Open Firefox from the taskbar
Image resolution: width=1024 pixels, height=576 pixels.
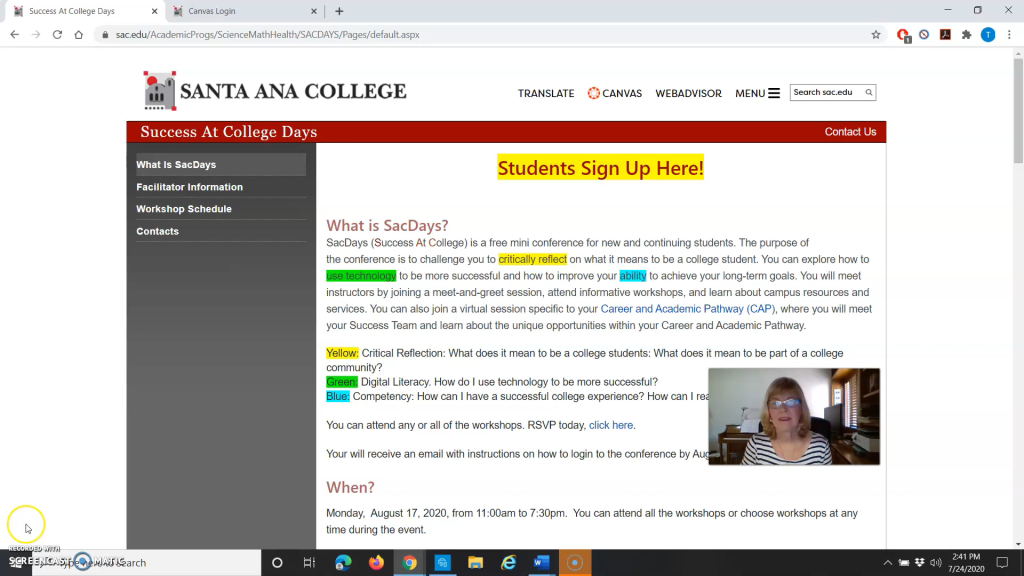pyautogui.click(x=376, y=563)
